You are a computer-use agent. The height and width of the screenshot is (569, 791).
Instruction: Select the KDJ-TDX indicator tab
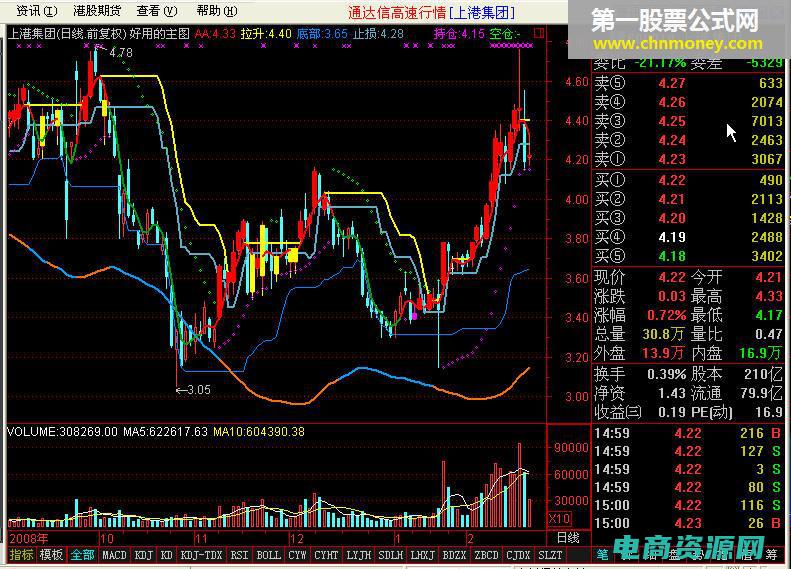pyautogui.click(x=201, y=555)
